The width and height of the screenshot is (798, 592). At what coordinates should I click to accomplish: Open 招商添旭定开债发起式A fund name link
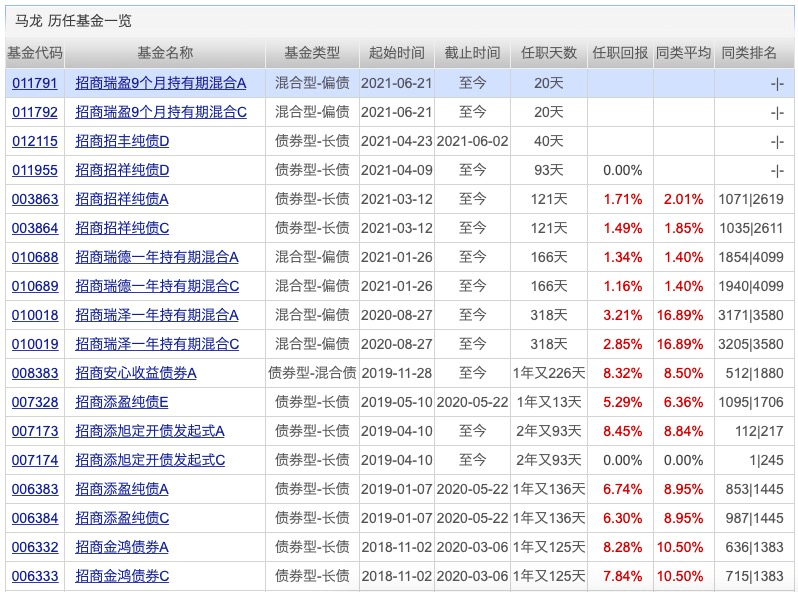pos(150,431)
